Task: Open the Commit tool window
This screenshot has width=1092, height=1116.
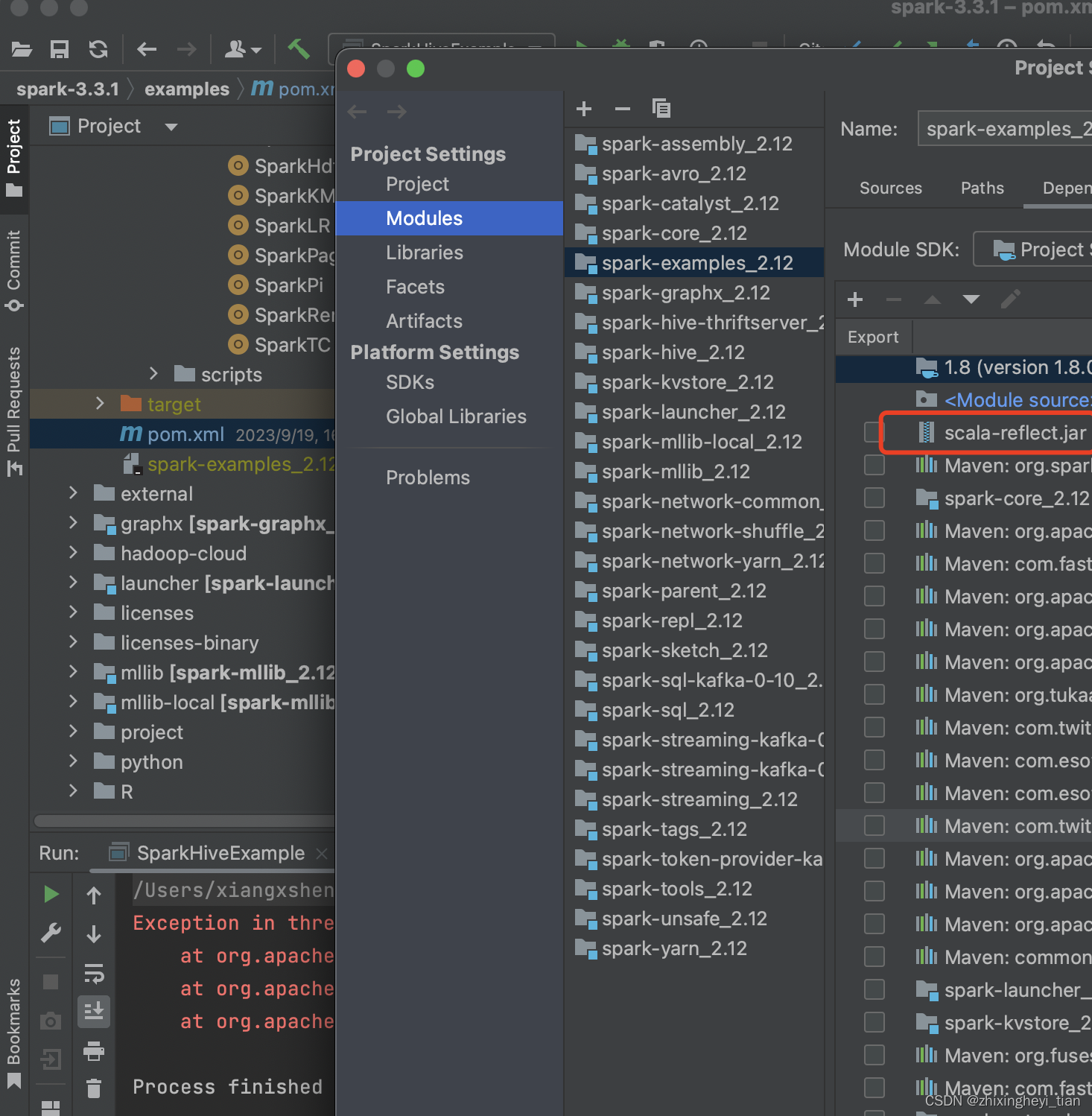Action: [x=14, y=270]
